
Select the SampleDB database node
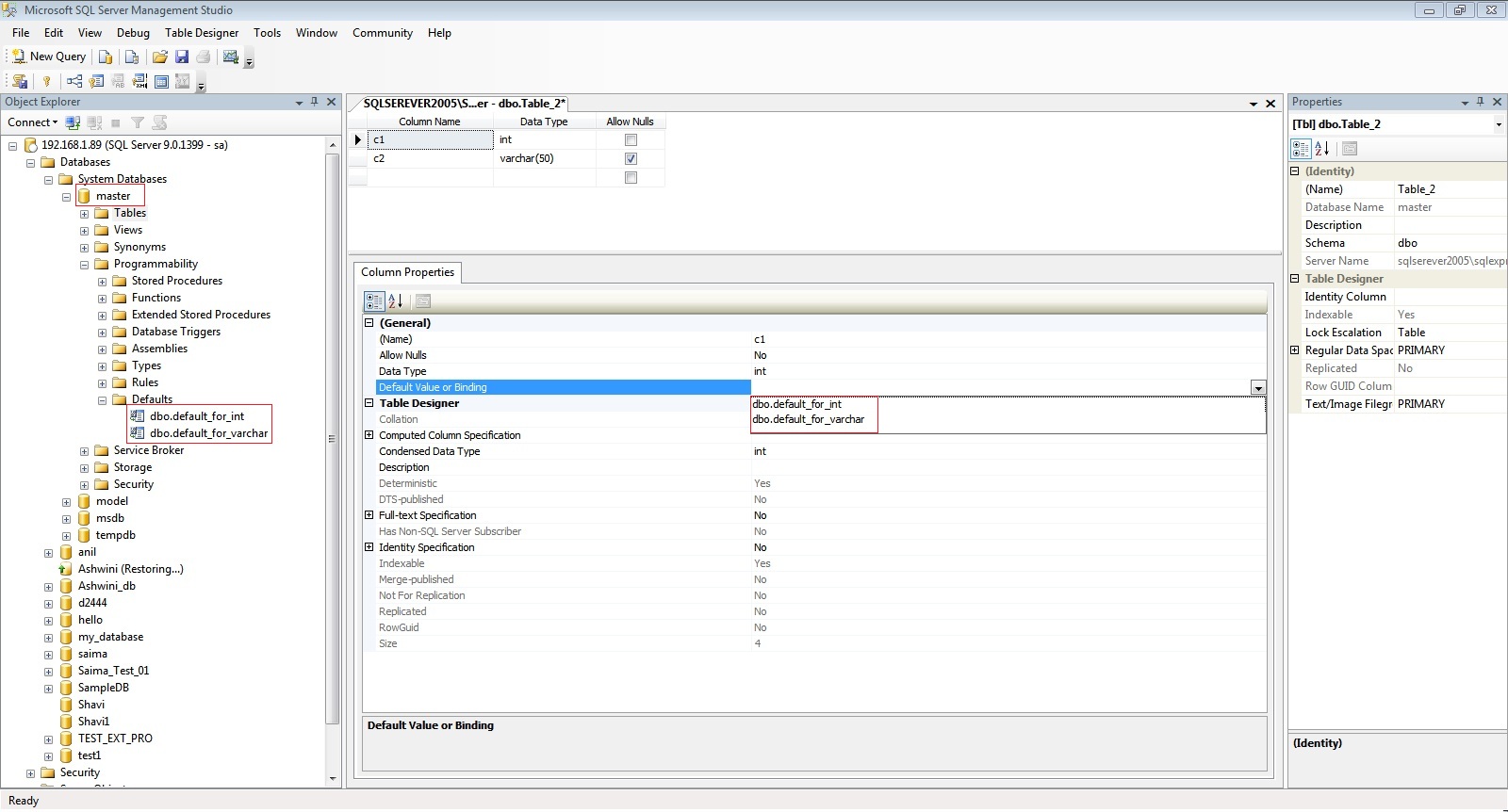[104, 688]
